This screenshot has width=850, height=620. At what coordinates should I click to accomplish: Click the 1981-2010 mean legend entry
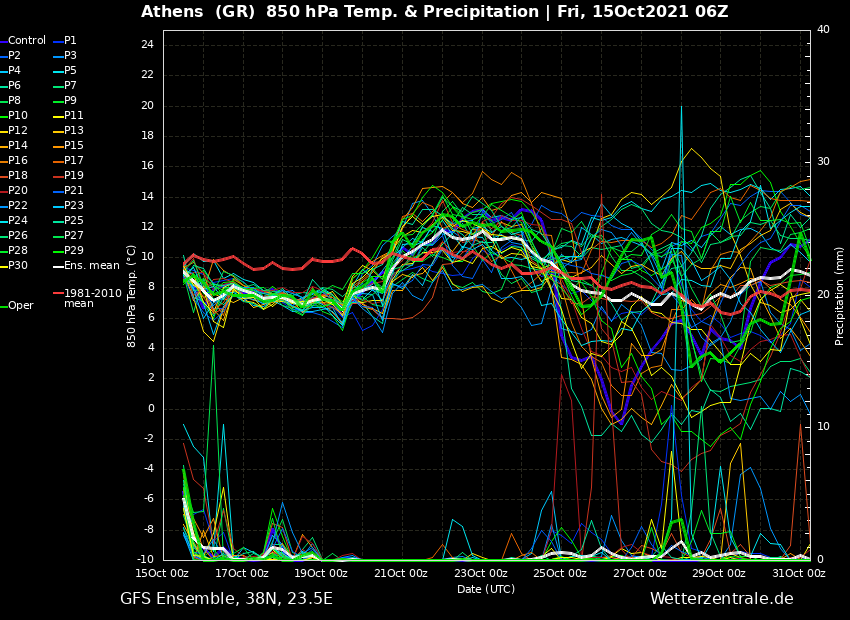point(92,298)
